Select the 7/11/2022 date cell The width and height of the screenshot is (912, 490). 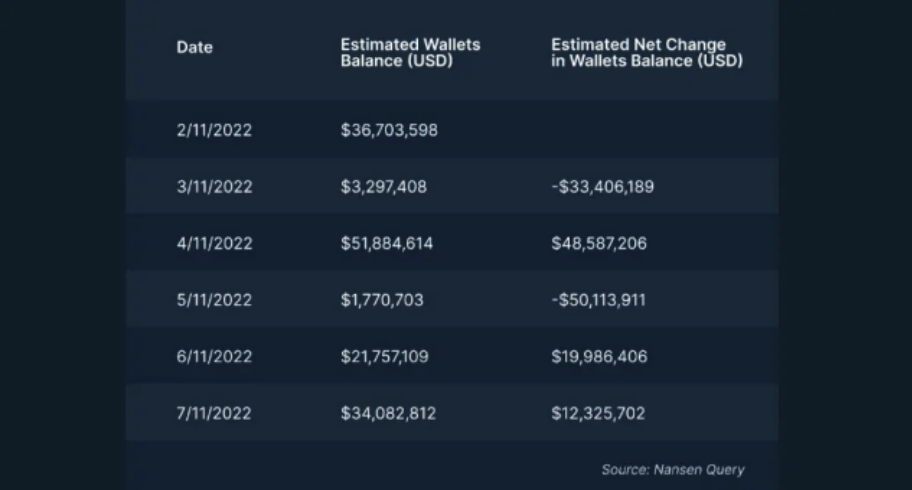[214, 413]
